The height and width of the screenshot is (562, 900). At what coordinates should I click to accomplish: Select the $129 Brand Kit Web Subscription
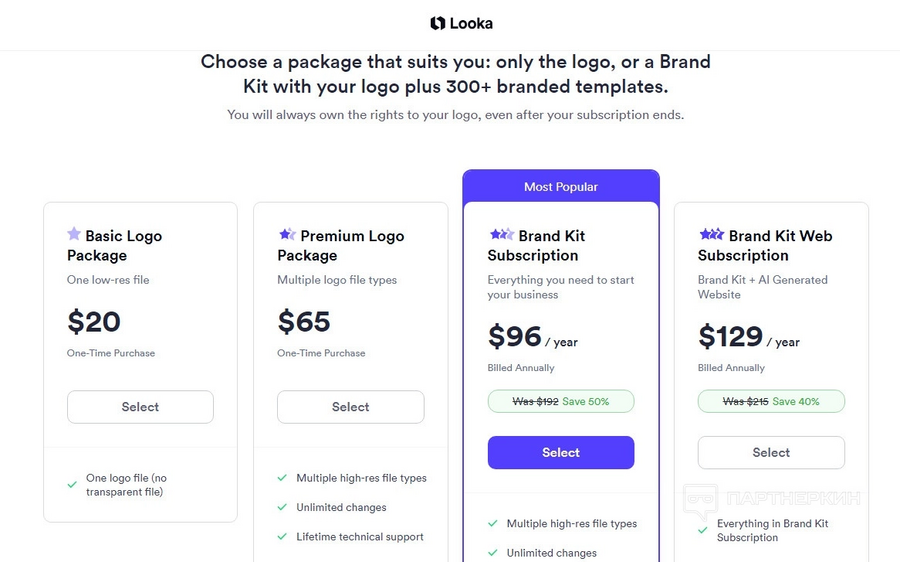771,452
